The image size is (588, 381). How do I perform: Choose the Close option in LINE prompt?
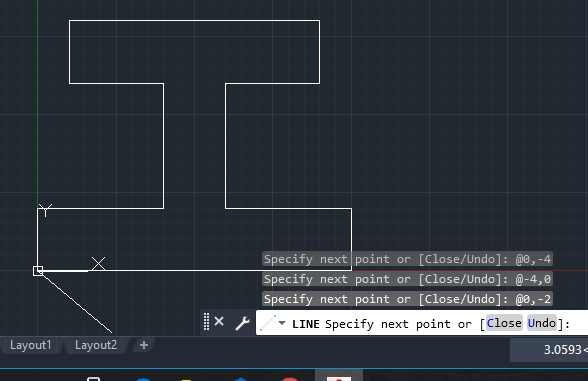[x=504, y=323]
